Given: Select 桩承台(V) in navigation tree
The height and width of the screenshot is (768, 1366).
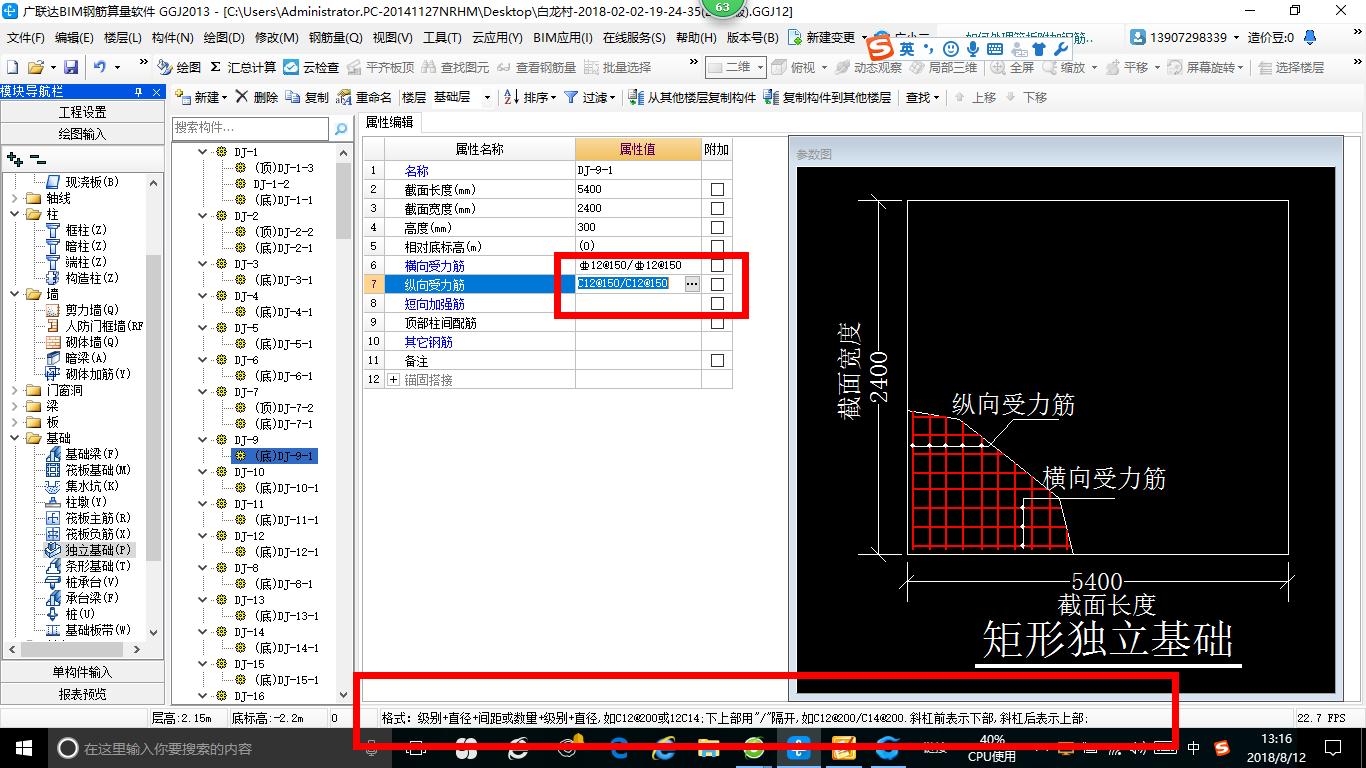Looking at the screenshot, I should tap(82, 582).
